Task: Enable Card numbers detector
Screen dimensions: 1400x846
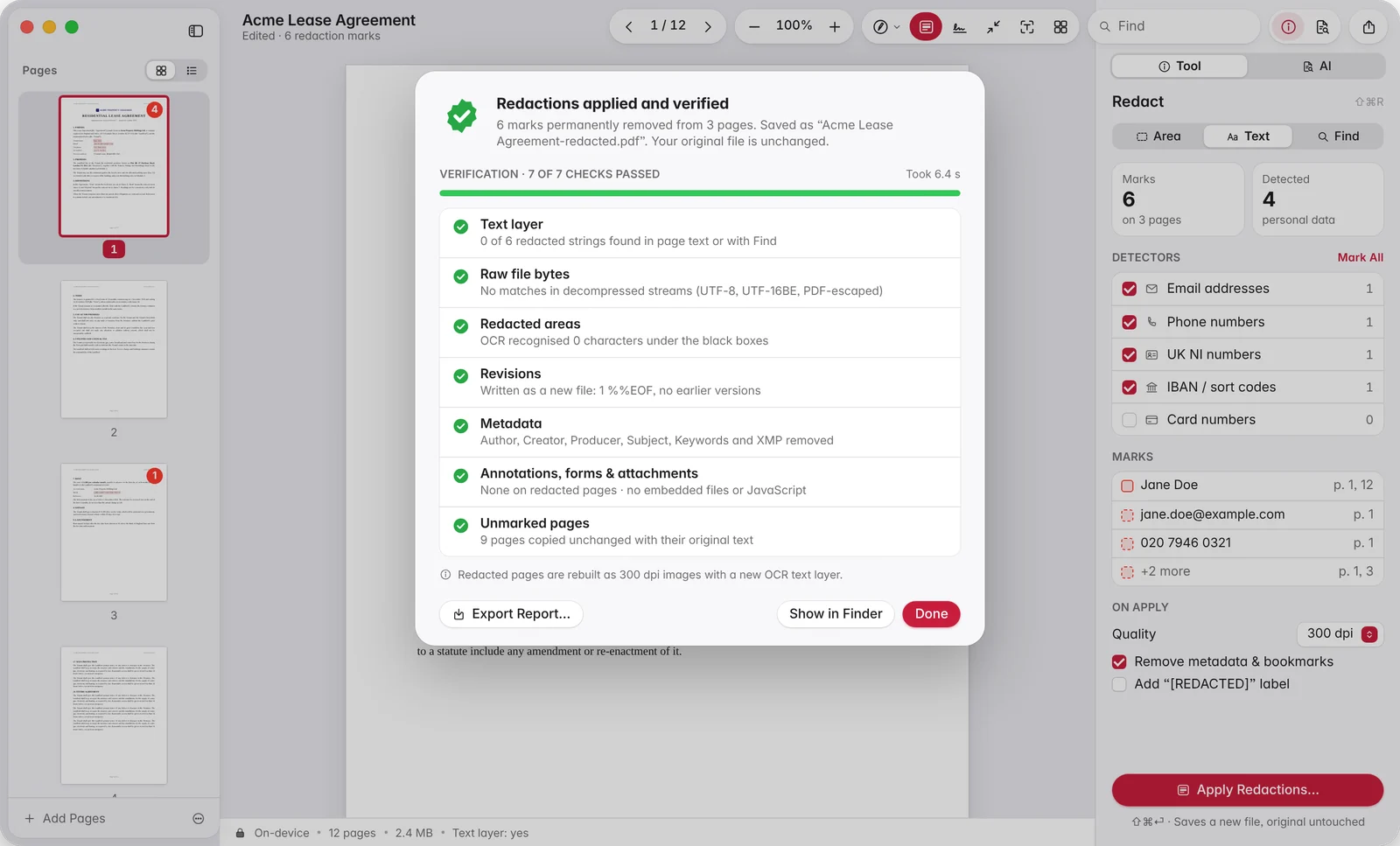Action: point(1129,420)
